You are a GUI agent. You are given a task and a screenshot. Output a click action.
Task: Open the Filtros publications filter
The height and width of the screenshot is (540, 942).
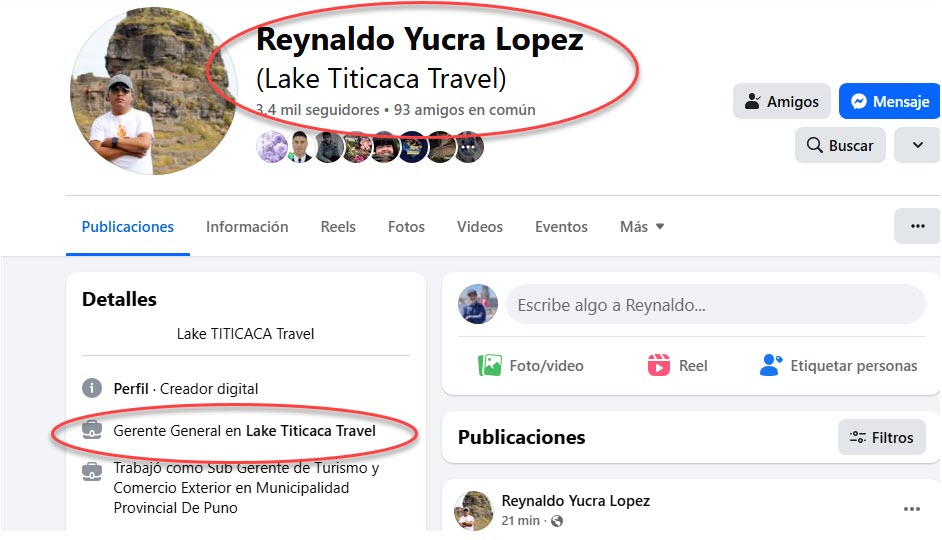coord(881,437)
